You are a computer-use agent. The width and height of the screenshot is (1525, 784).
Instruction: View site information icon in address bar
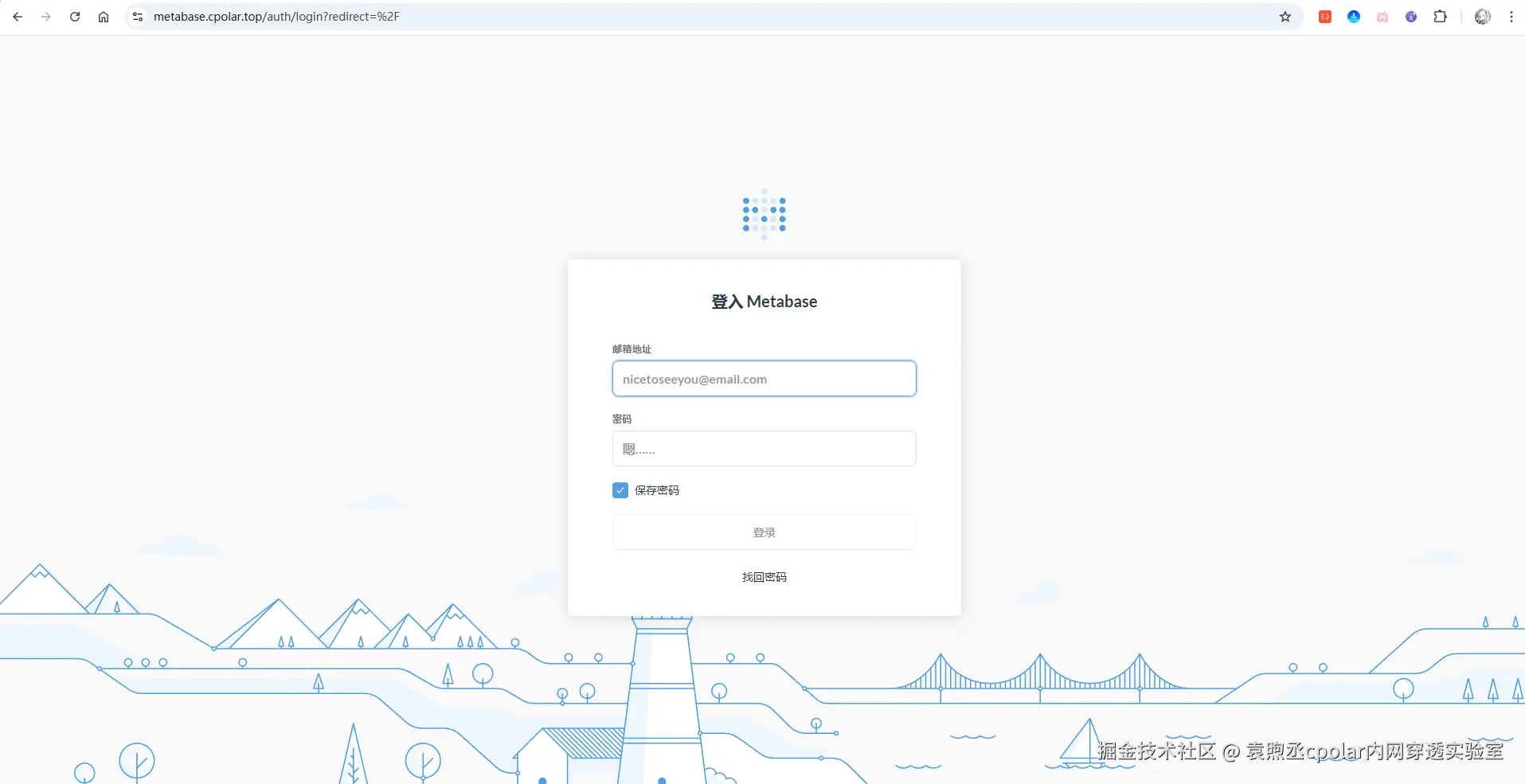click(138, 17)
